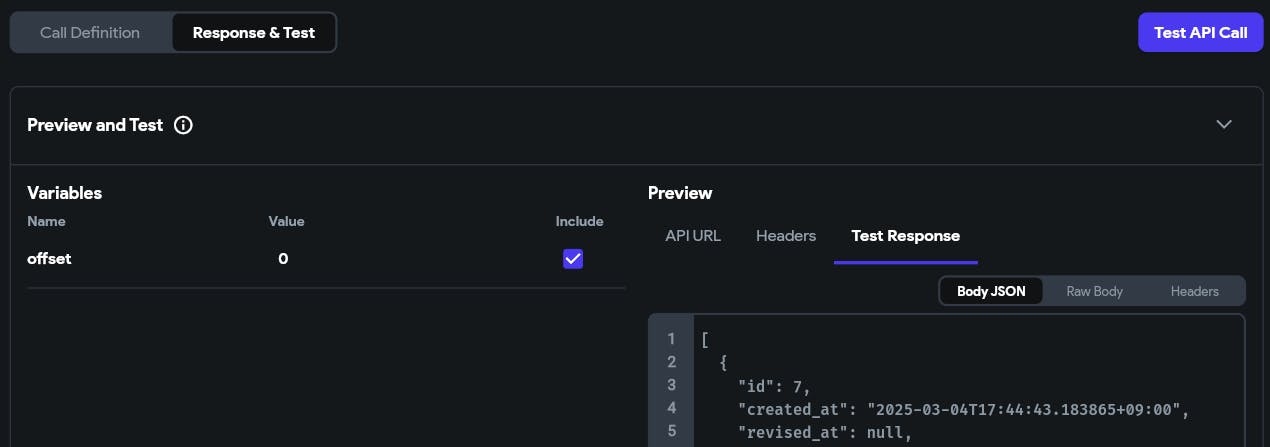Switch to the Call Definition tab

(90, 32)
